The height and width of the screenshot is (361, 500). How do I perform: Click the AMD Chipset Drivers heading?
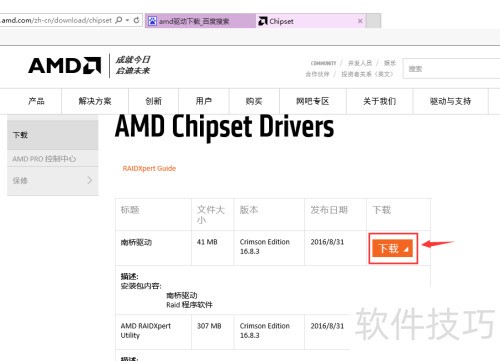224,127
